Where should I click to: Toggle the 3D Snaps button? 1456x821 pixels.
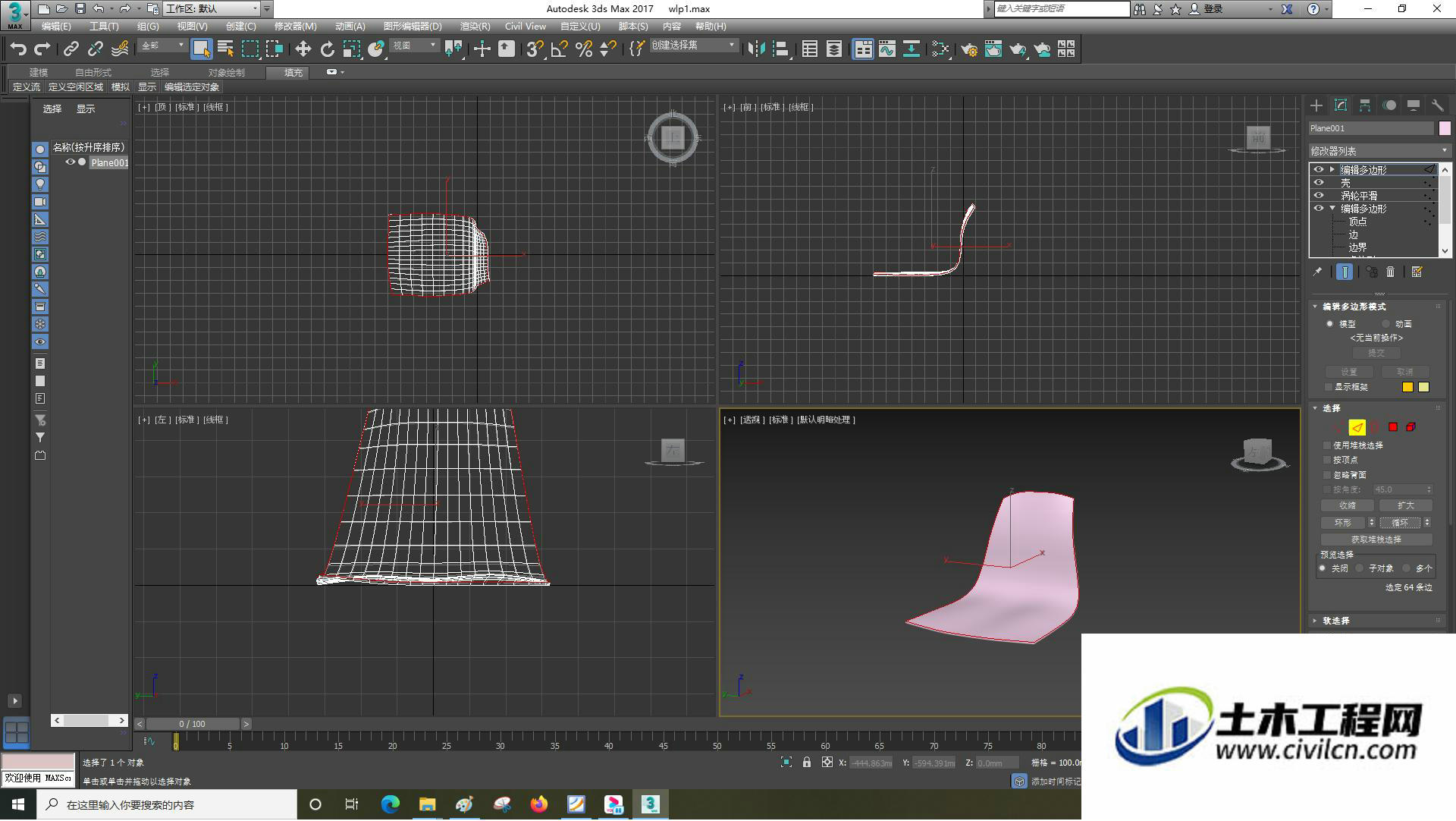coord(534,49)
